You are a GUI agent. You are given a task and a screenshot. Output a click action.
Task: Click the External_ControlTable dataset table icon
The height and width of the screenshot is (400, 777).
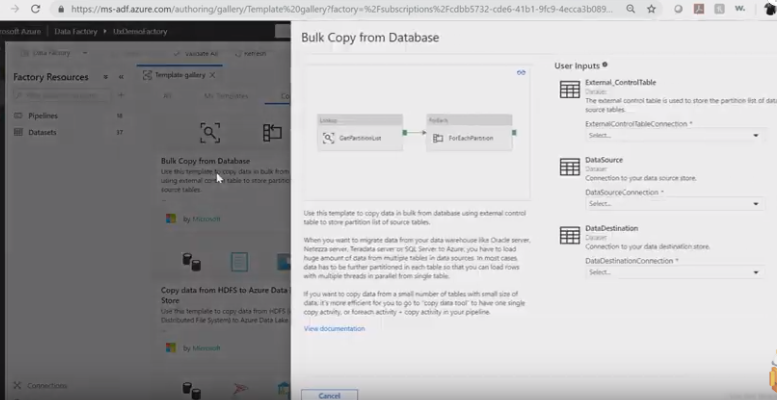pyautogui.click(x=570, y=90)
